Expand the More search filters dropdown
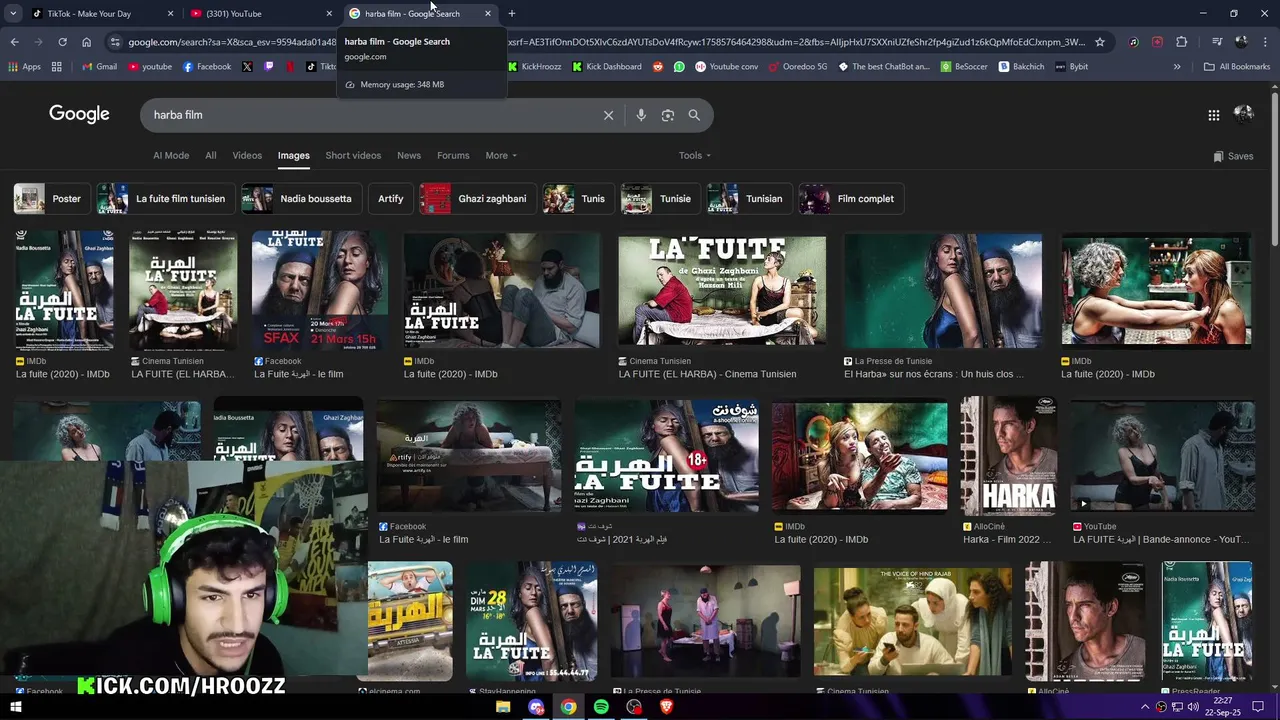This screenshot has height=720, width=1280. (x=501, y=155)
